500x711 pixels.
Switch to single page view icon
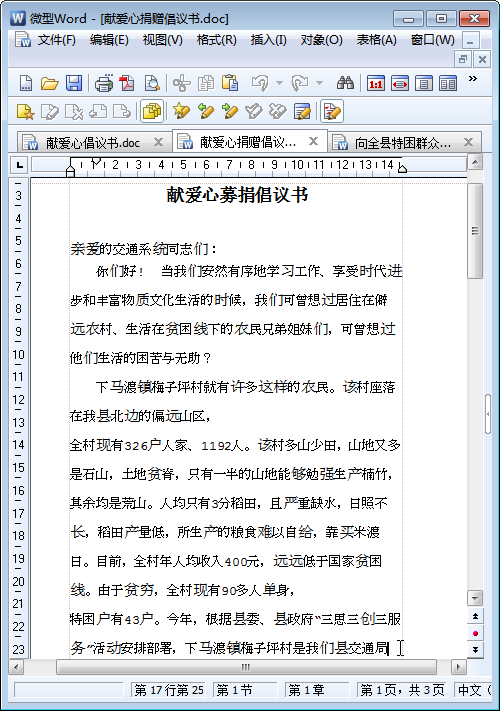[424, 83]
